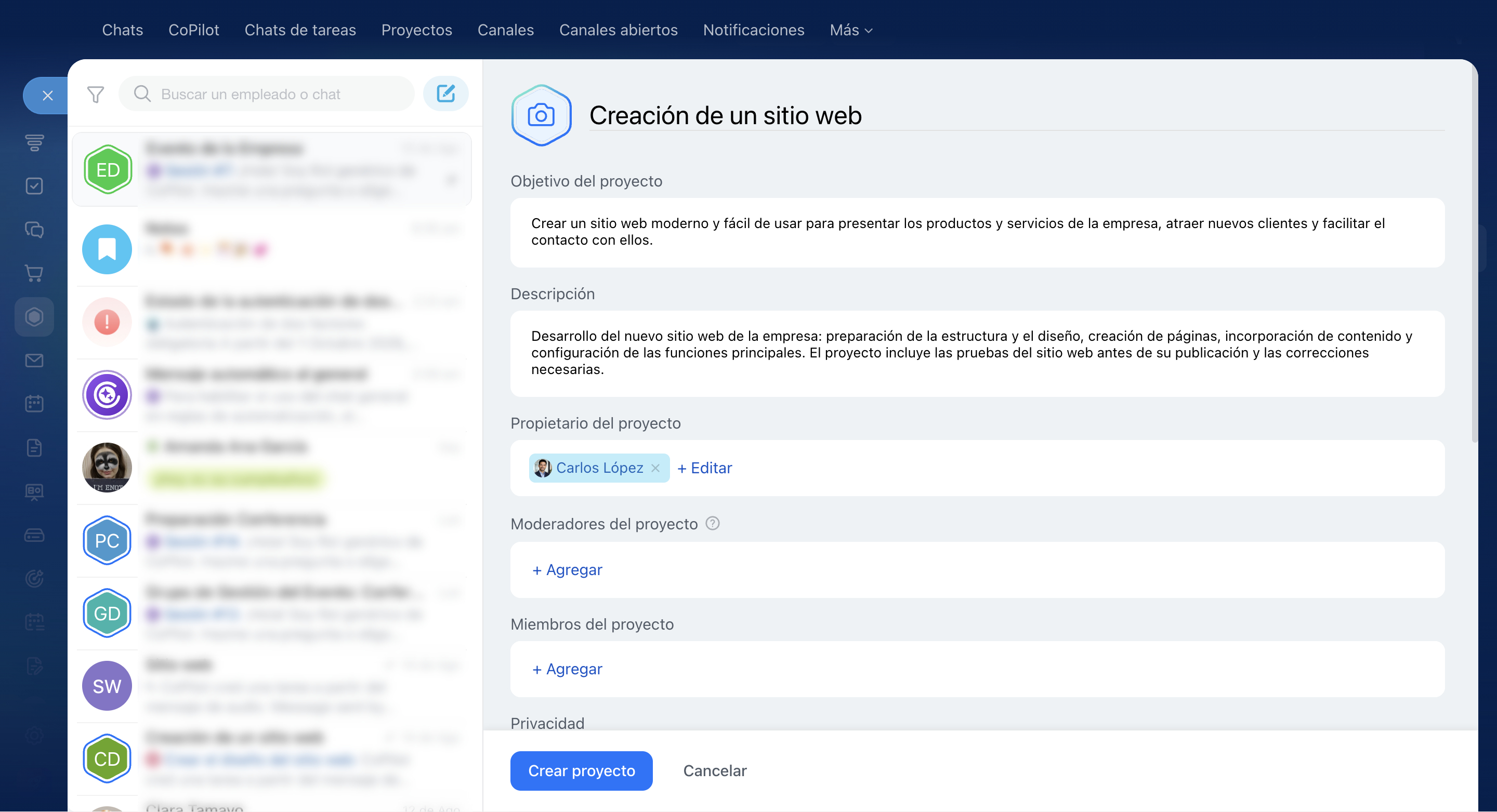
Task: Upload project avatar via camera icon
Action: pos(541,115)
